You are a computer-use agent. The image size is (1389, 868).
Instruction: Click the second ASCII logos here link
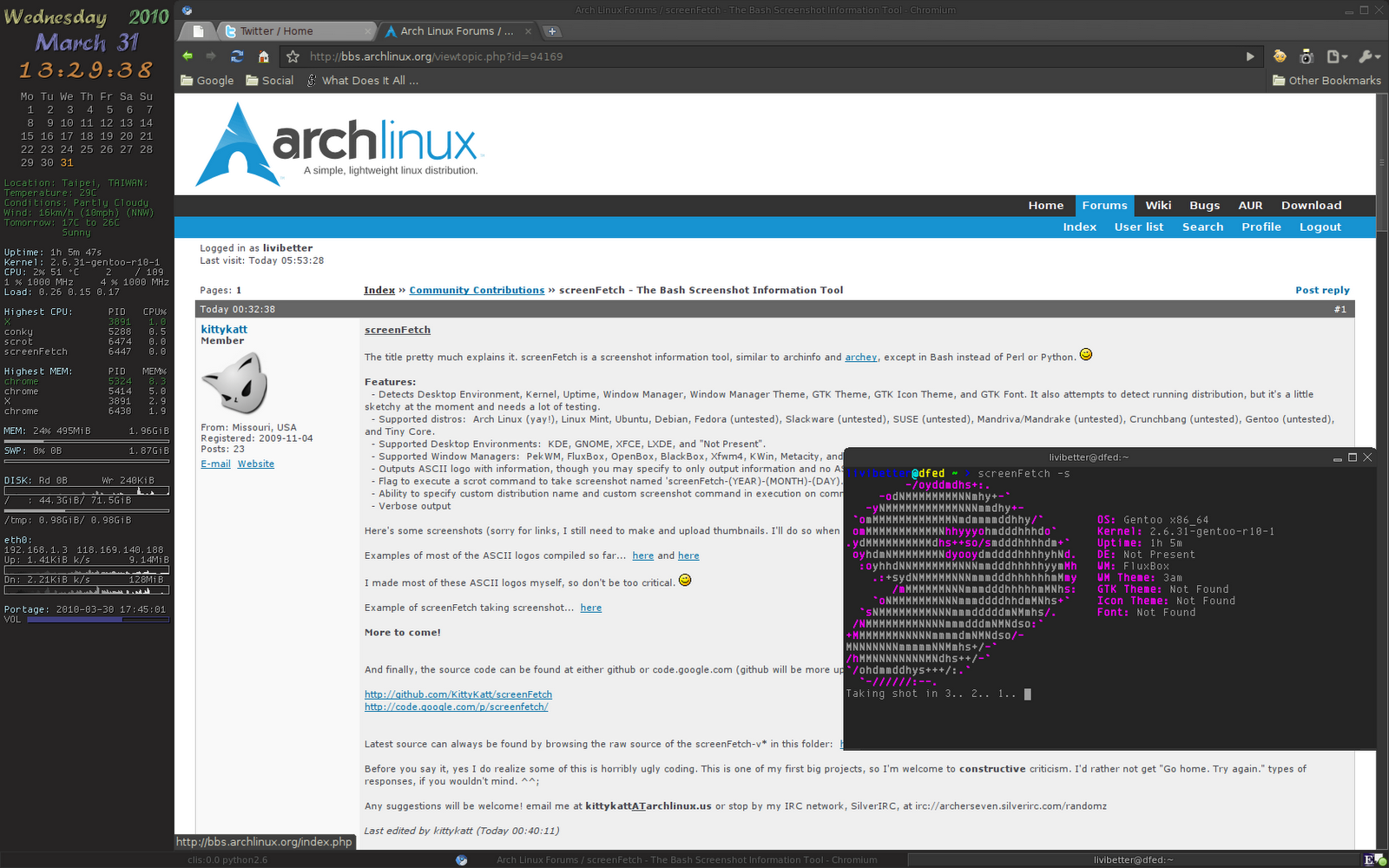[688, 556]
